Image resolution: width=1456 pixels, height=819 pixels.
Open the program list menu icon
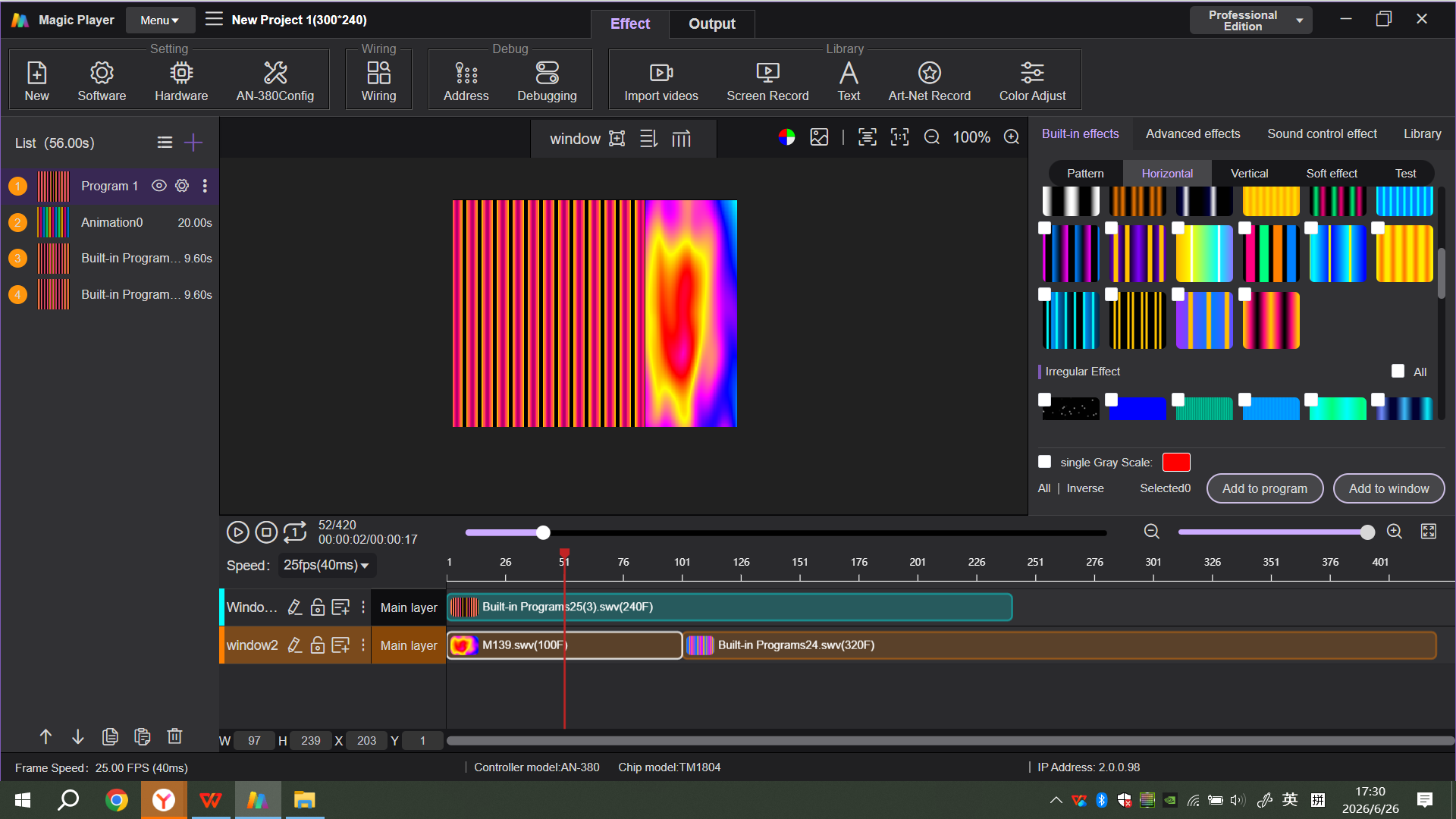point(165,143)
